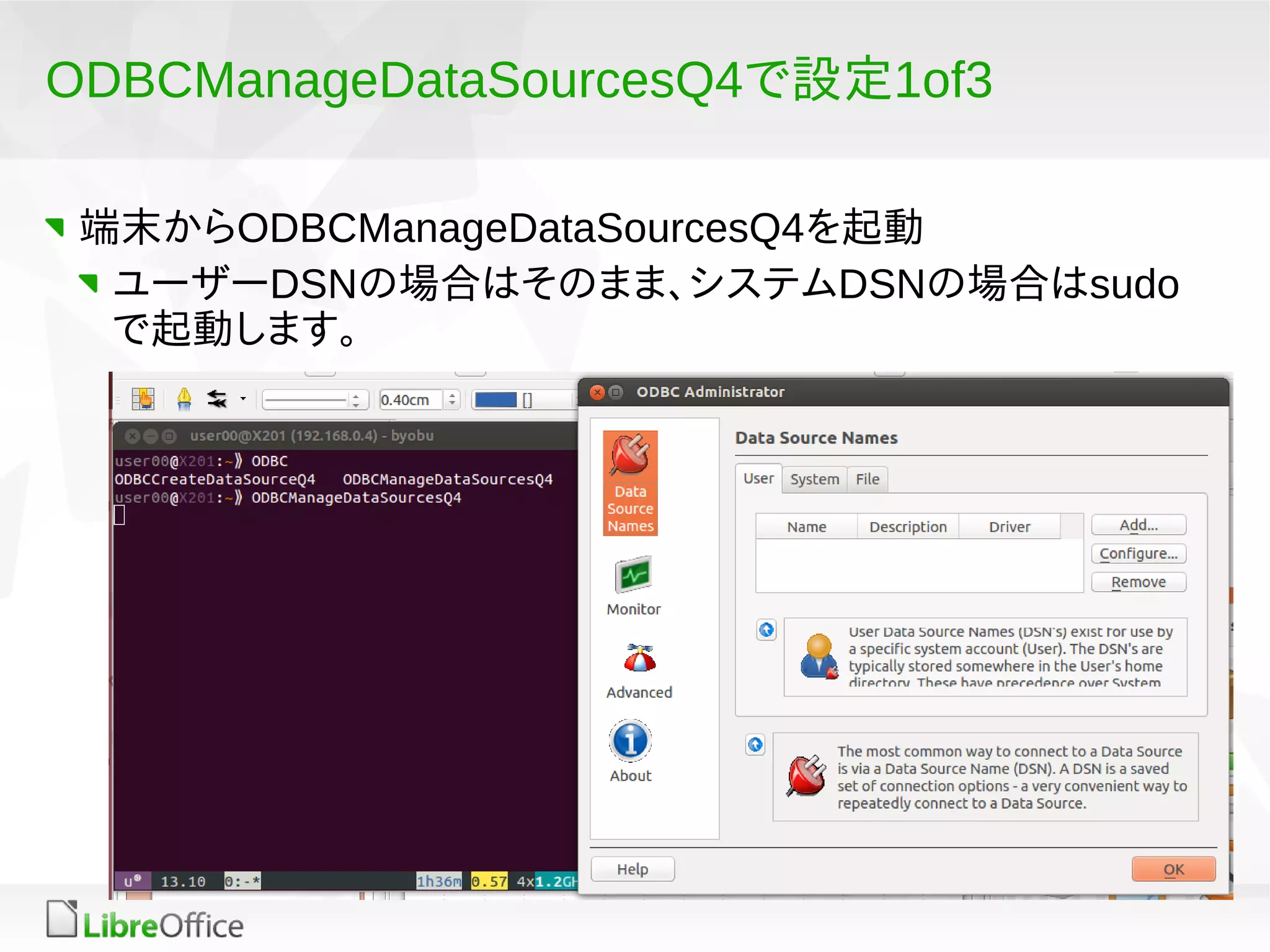Click the plug icon in lower description

[x=806, y=775]
